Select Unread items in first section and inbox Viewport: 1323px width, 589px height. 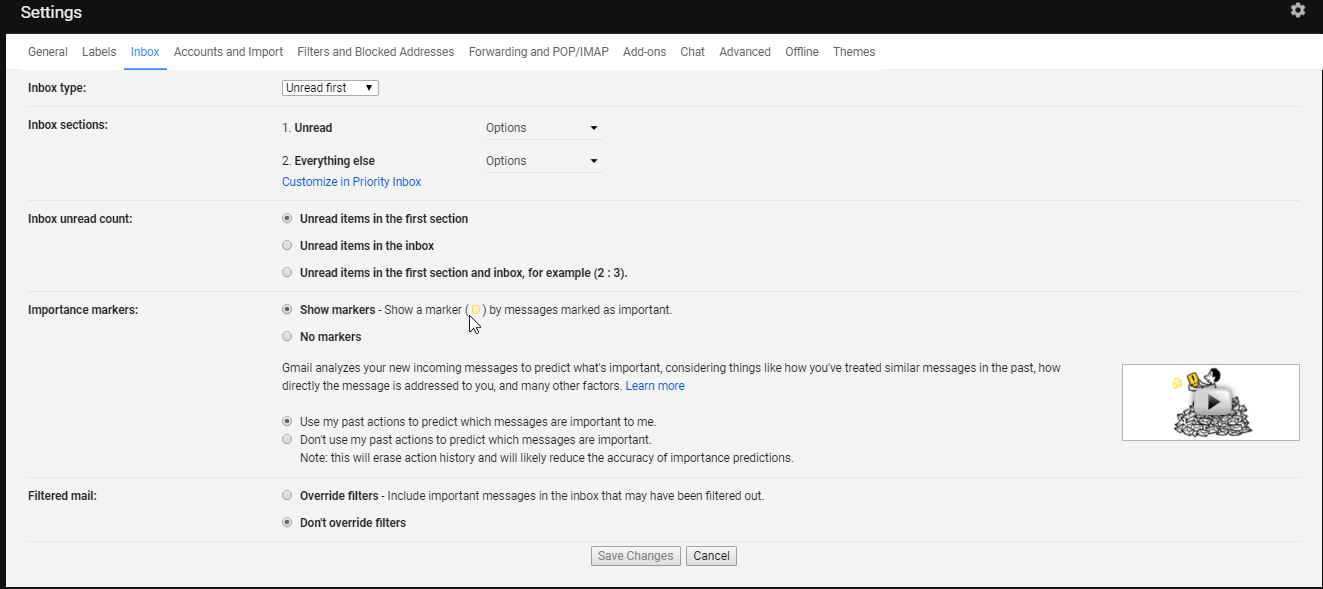click(x=288, y=272)
